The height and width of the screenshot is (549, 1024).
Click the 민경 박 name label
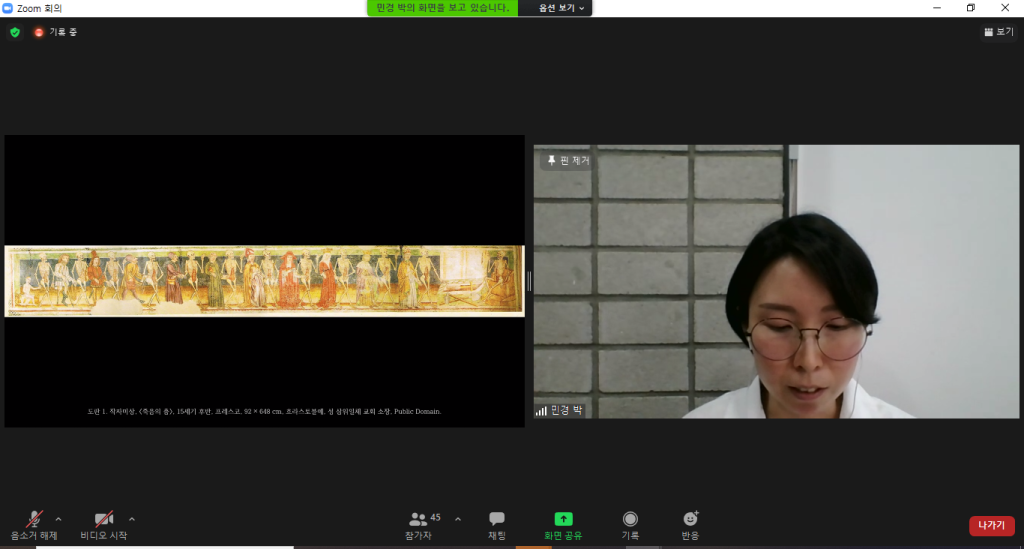click(x=566, y=411)
